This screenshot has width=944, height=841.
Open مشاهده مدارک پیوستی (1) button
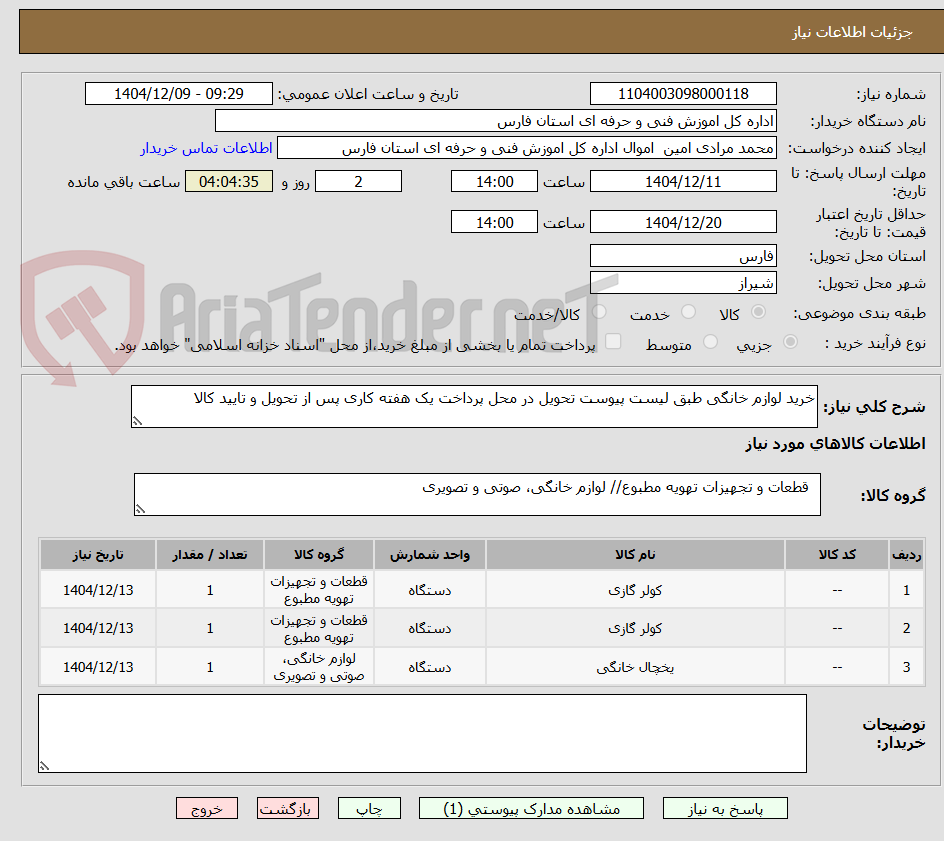531,808
